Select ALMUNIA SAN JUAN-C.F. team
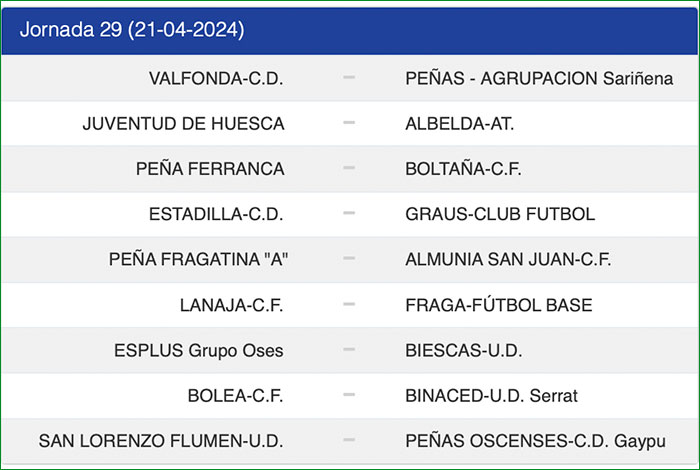The width and height of the screenshot is (700, 470). [x=508, y=259]
